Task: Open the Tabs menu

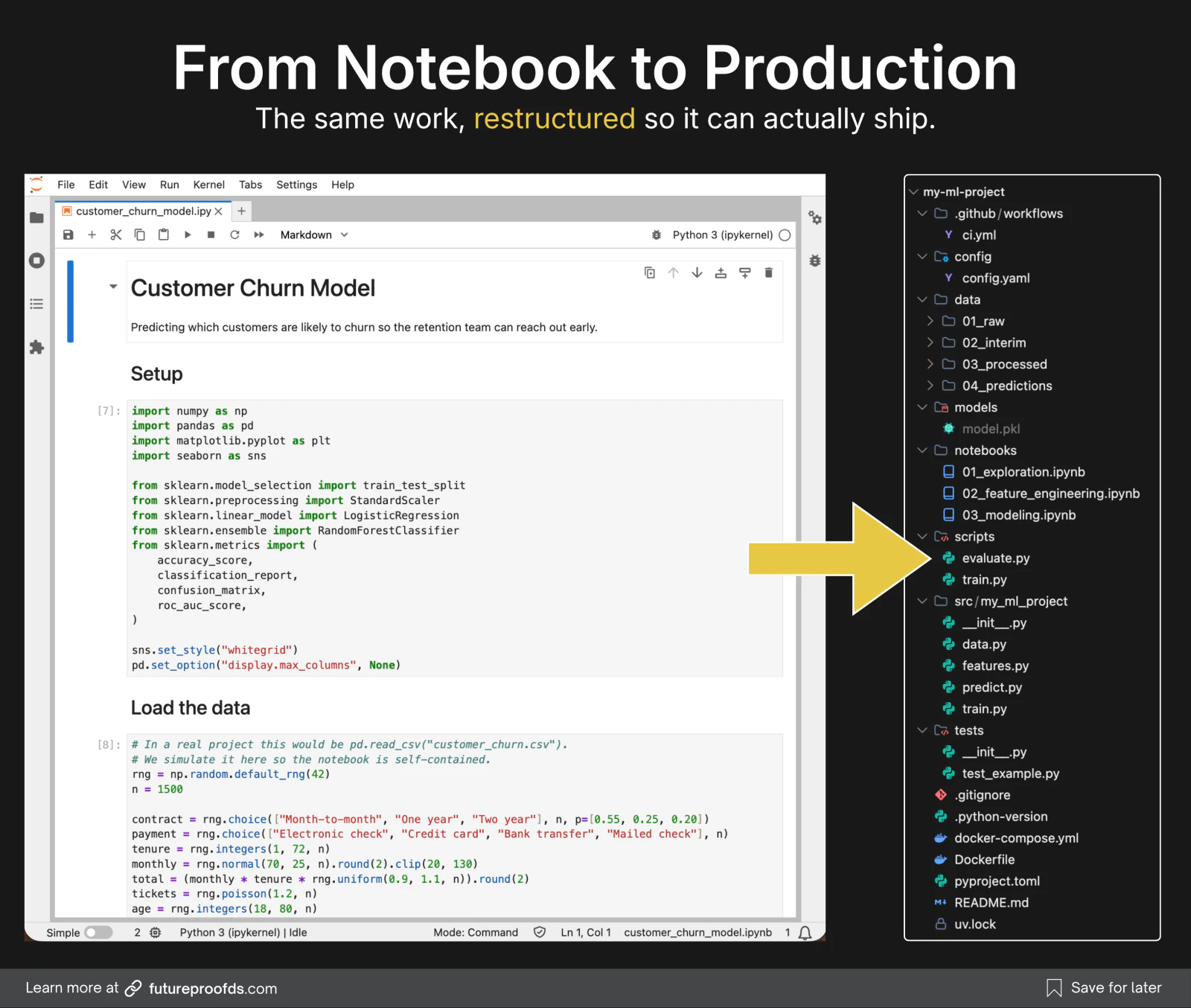Action: coord(250,185)
